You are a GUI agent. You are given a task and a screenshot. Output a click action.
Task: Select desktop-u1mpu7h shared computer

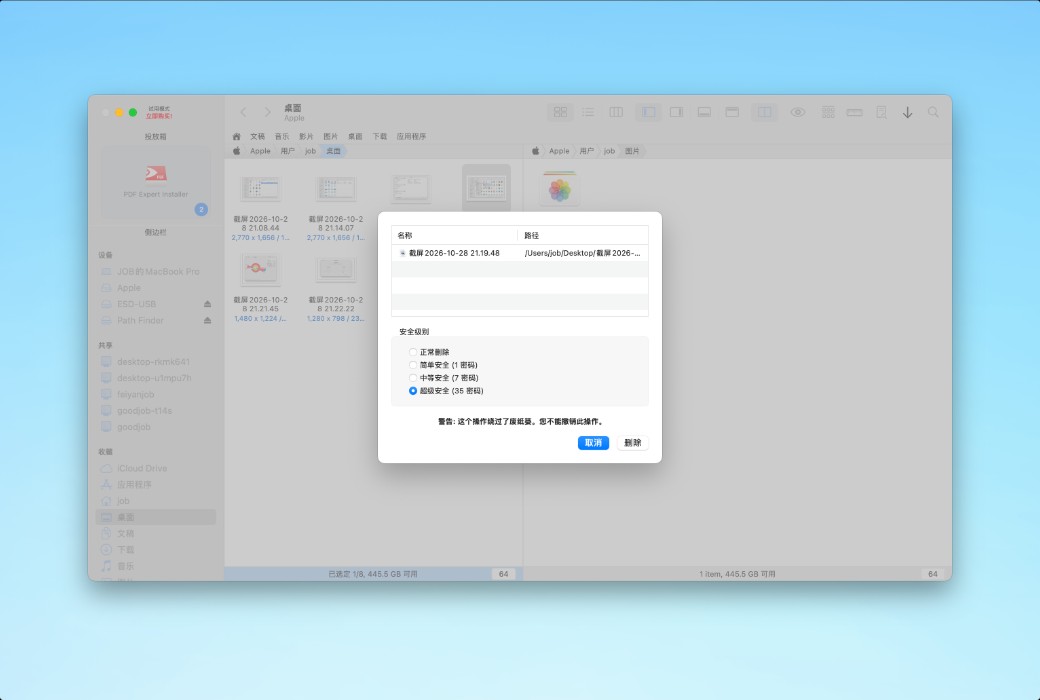point(154,378)
